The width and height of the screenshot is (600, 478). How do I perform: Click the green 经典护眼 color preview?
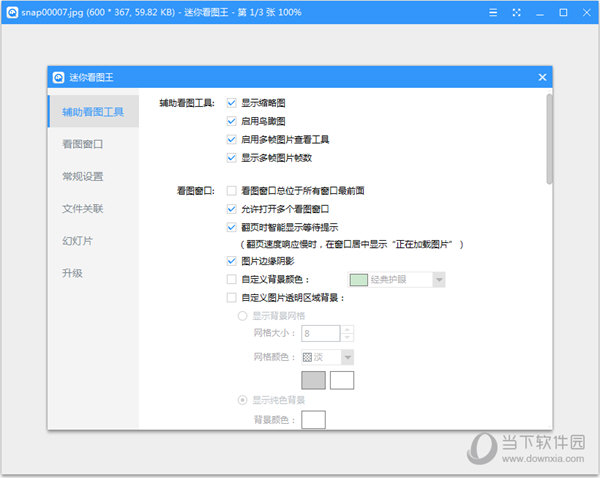359,280
